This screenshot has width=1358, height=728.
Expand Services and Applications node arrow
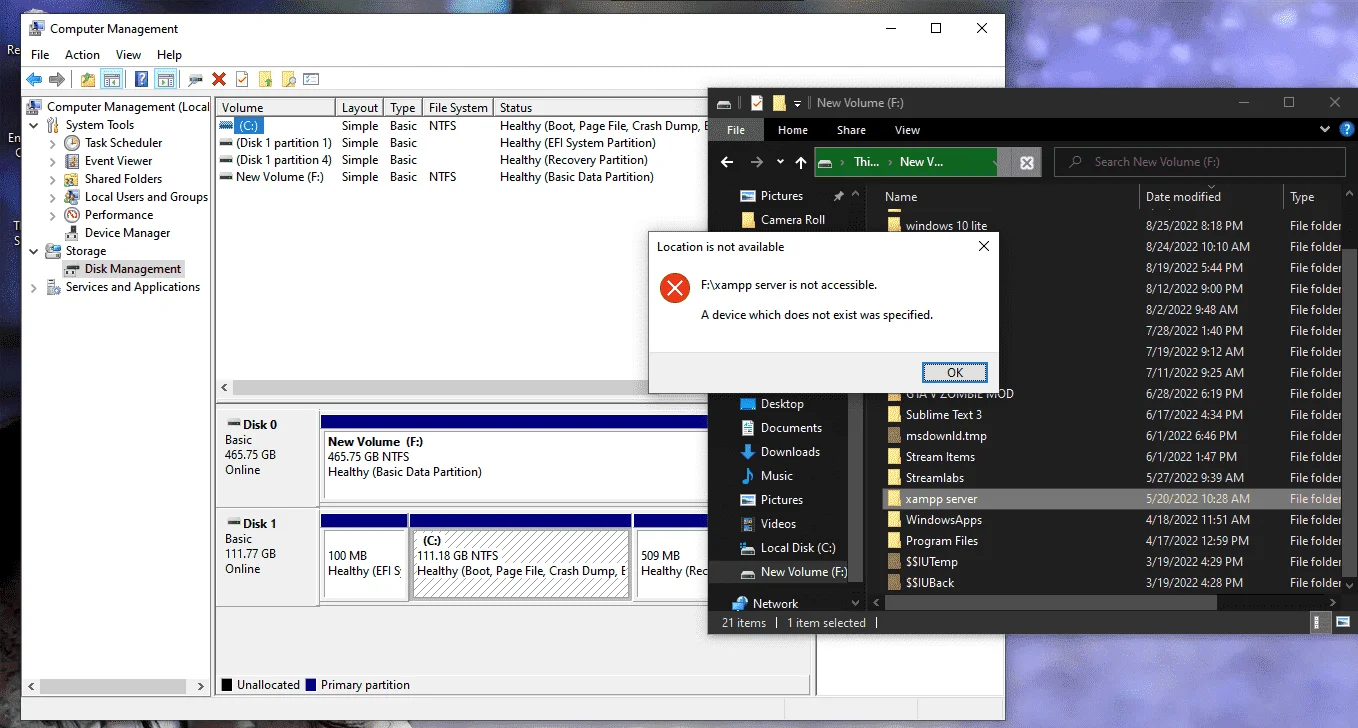pyautogui.click(x=35, y=287)
